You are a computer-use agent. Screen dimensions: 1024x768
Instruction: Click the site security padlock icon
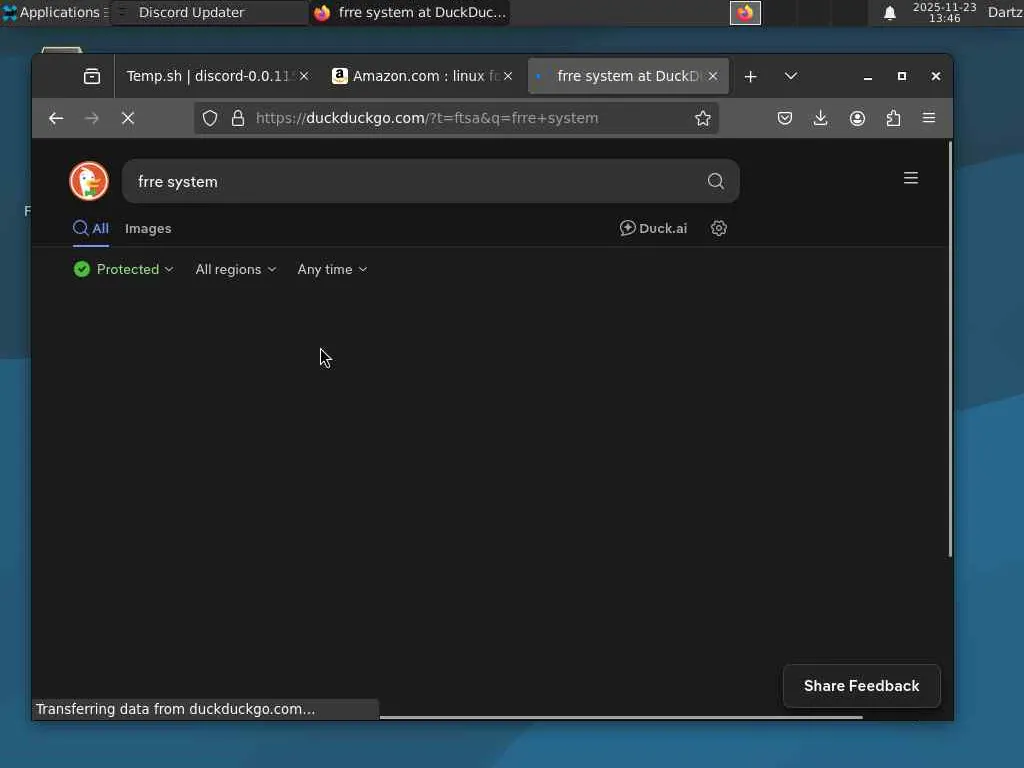pos(238,118)
